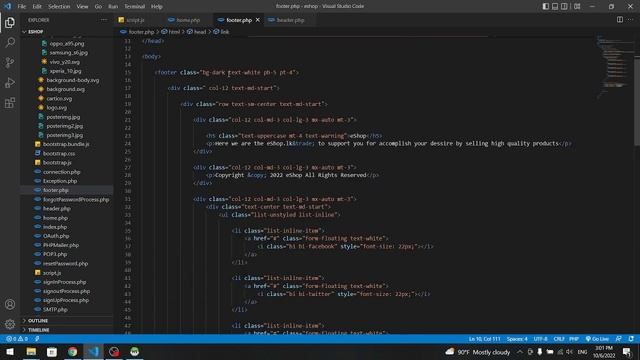This screenshot has height=360, width=640.
Task: Open header.php in explorer
Action: [x=57, y=209]
